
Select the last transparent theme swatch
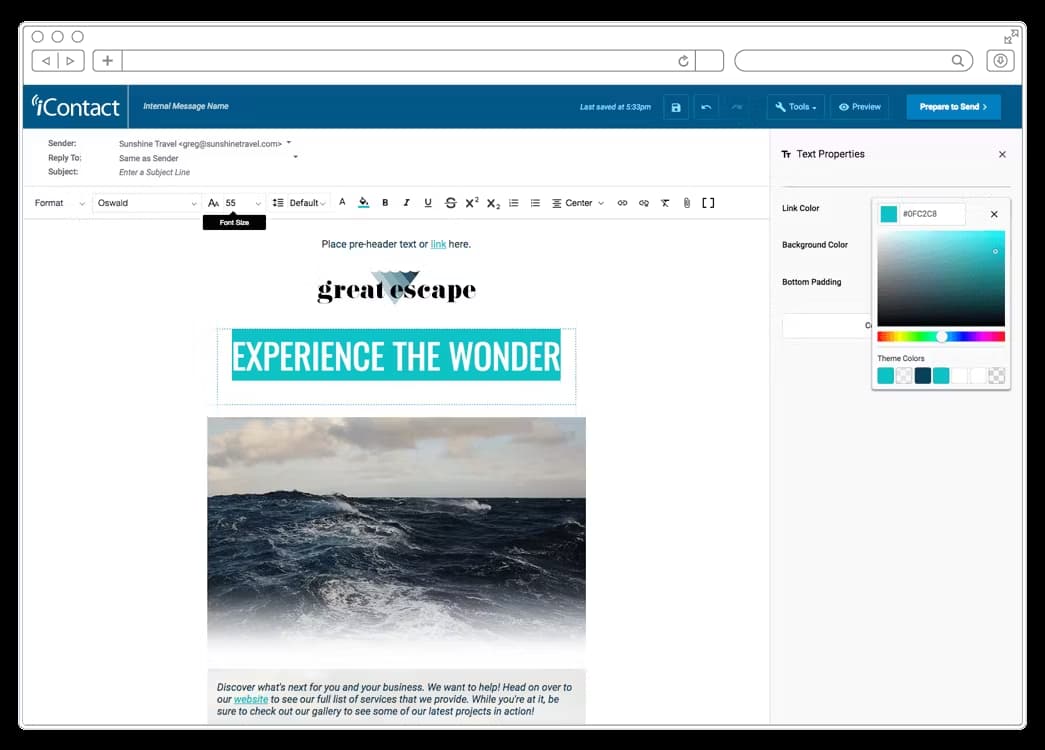click(x=996, y=376)
